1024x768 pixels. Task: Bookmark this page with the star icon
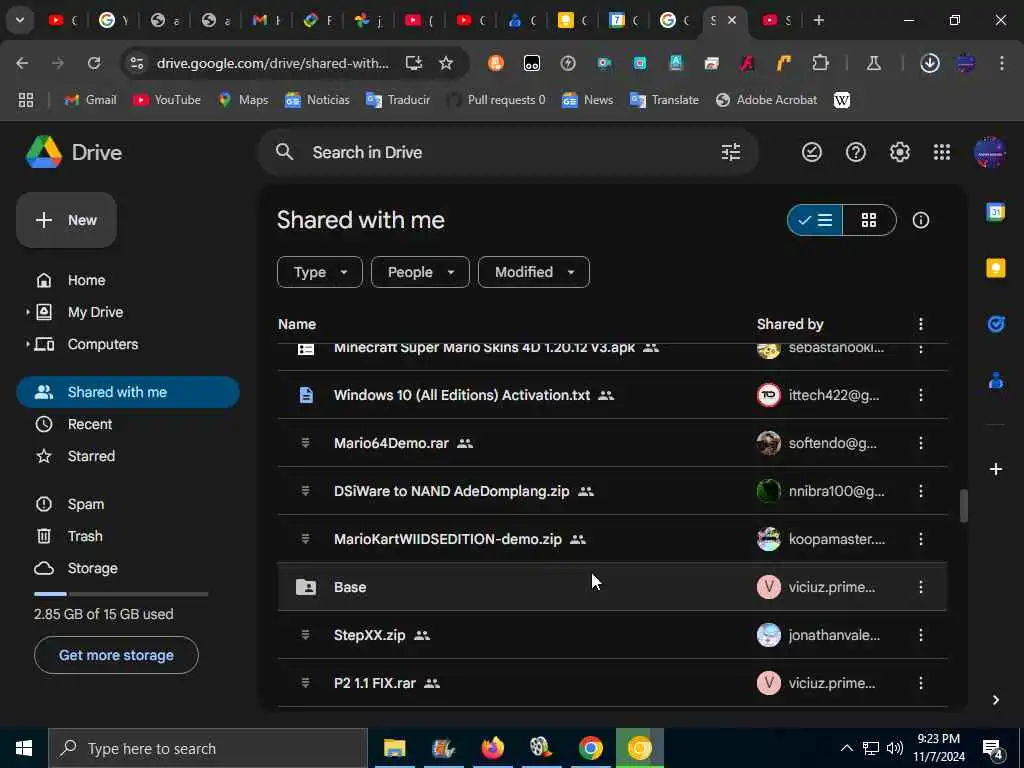446,63
